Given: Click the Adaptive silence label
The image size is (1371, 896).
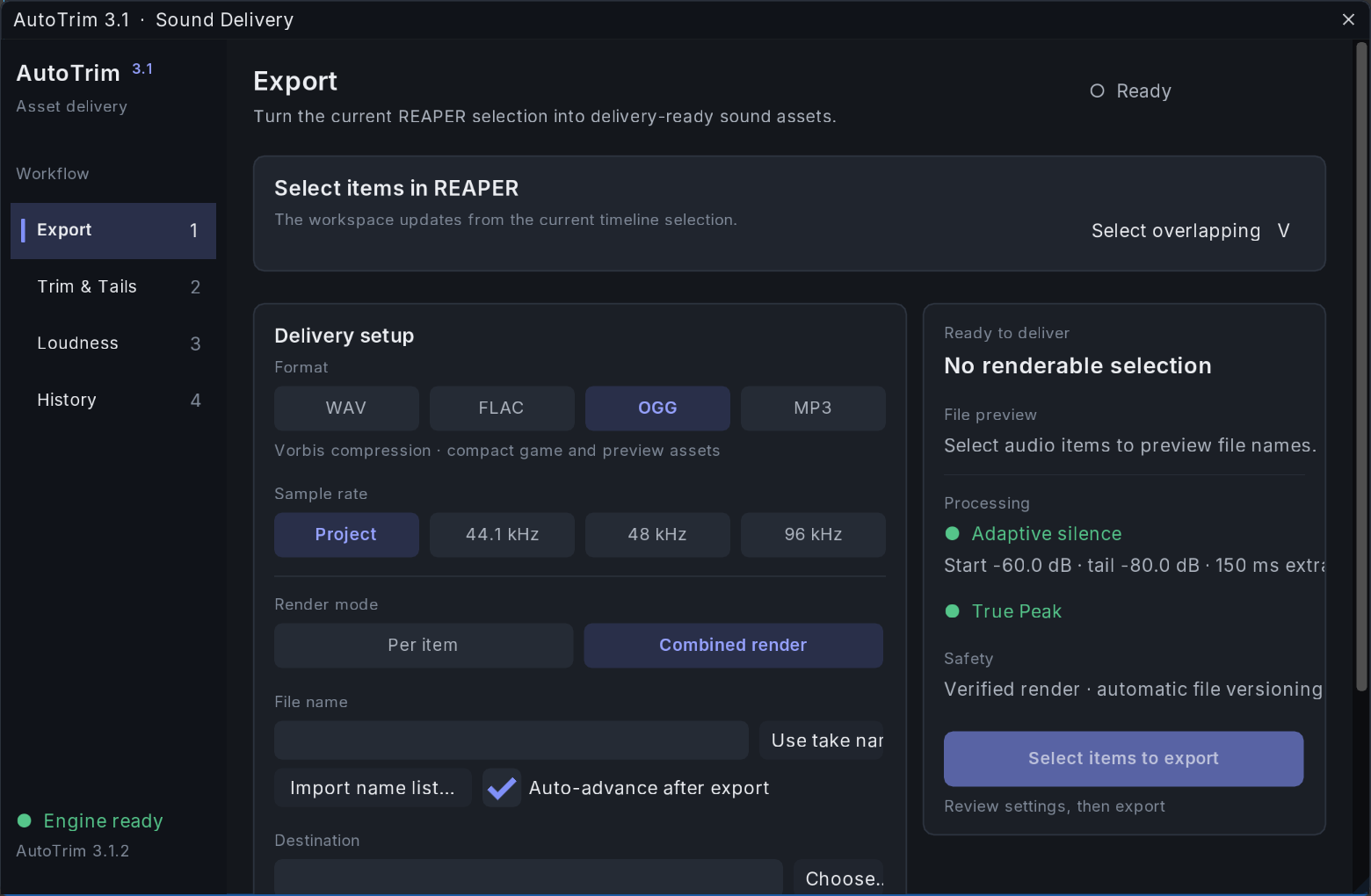Looking at the screenshot, I should tap(1047, 534).
